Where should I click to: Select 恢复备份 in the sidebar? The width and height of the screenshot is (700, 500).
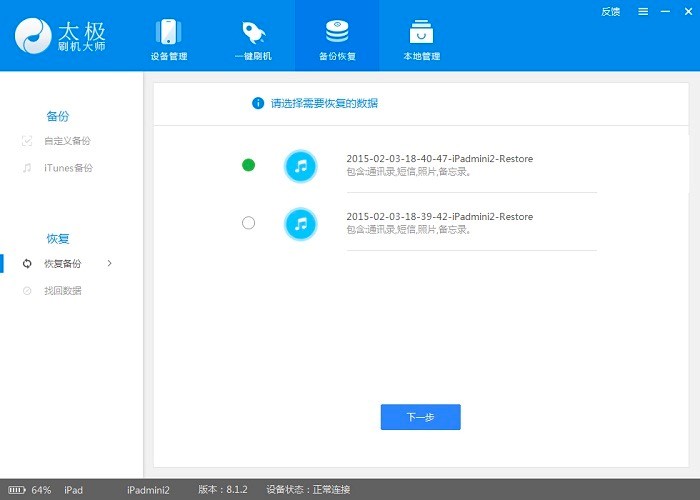[x=62, y=264]
